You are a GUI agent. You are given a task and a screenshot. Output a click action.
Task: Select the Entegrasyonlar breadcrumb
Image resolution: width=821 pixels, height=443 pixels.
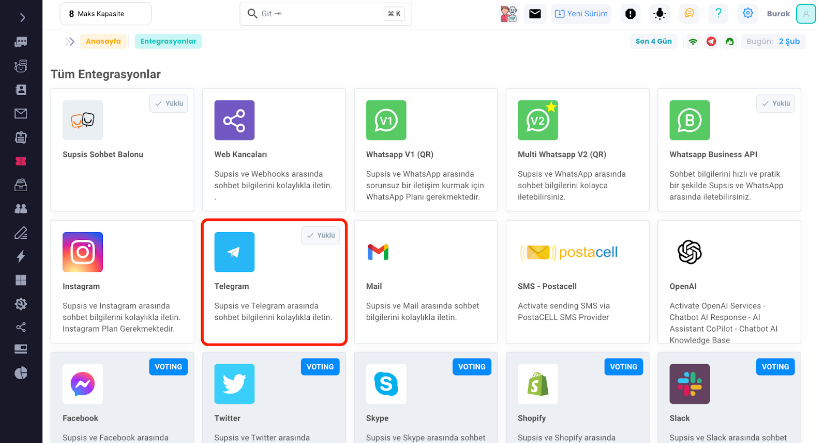click(x=168, y=41)
